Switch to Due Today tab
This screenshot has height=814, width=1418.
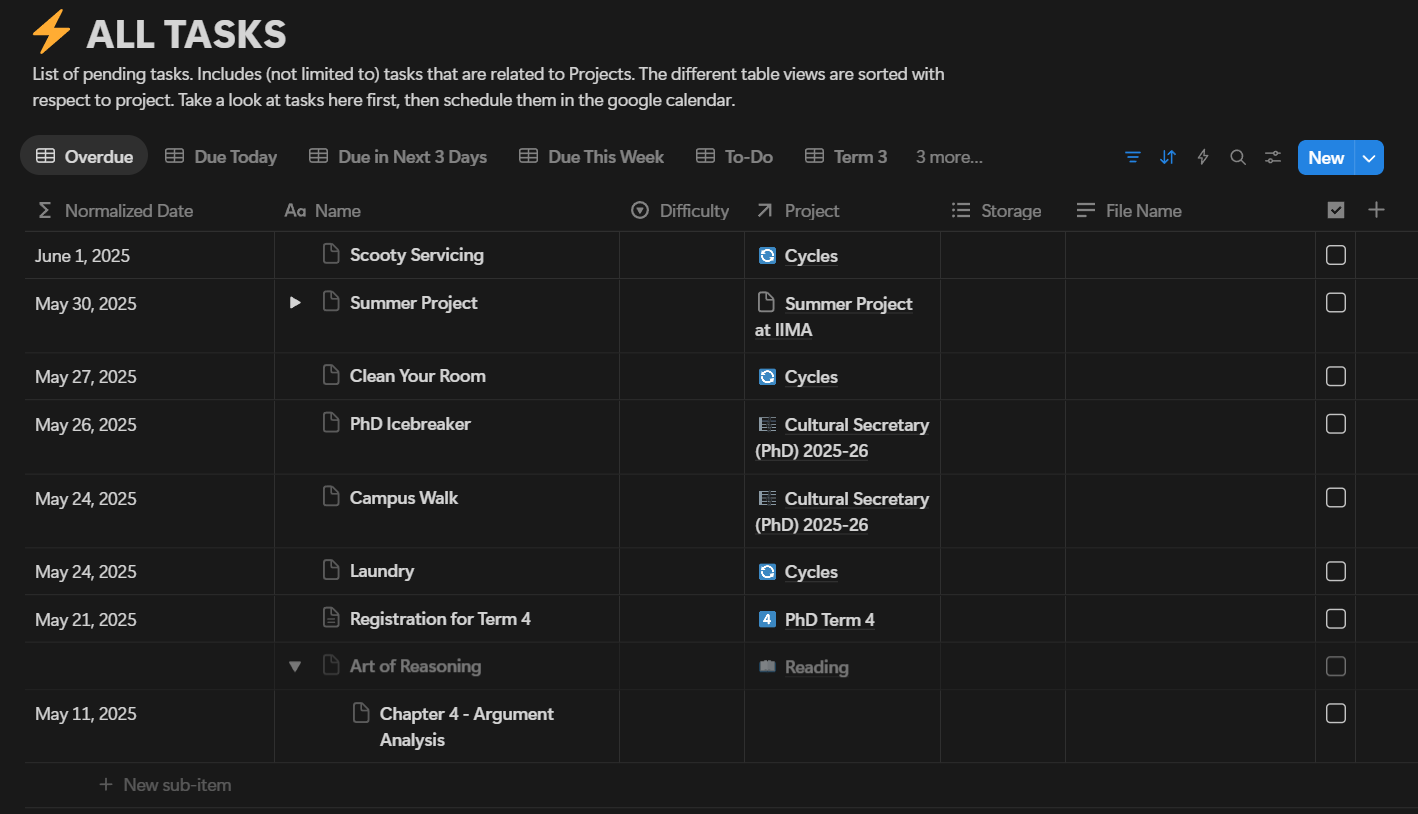click(x=221, y=157)
